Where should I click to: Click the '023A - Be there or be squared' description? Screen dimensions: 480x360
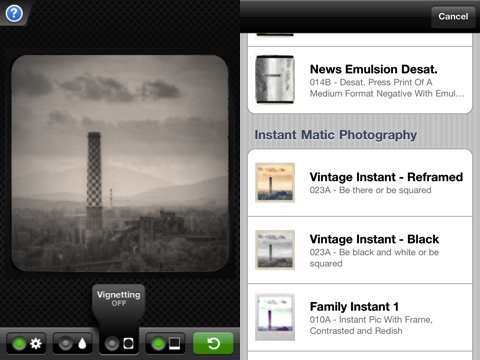(370, 190)
